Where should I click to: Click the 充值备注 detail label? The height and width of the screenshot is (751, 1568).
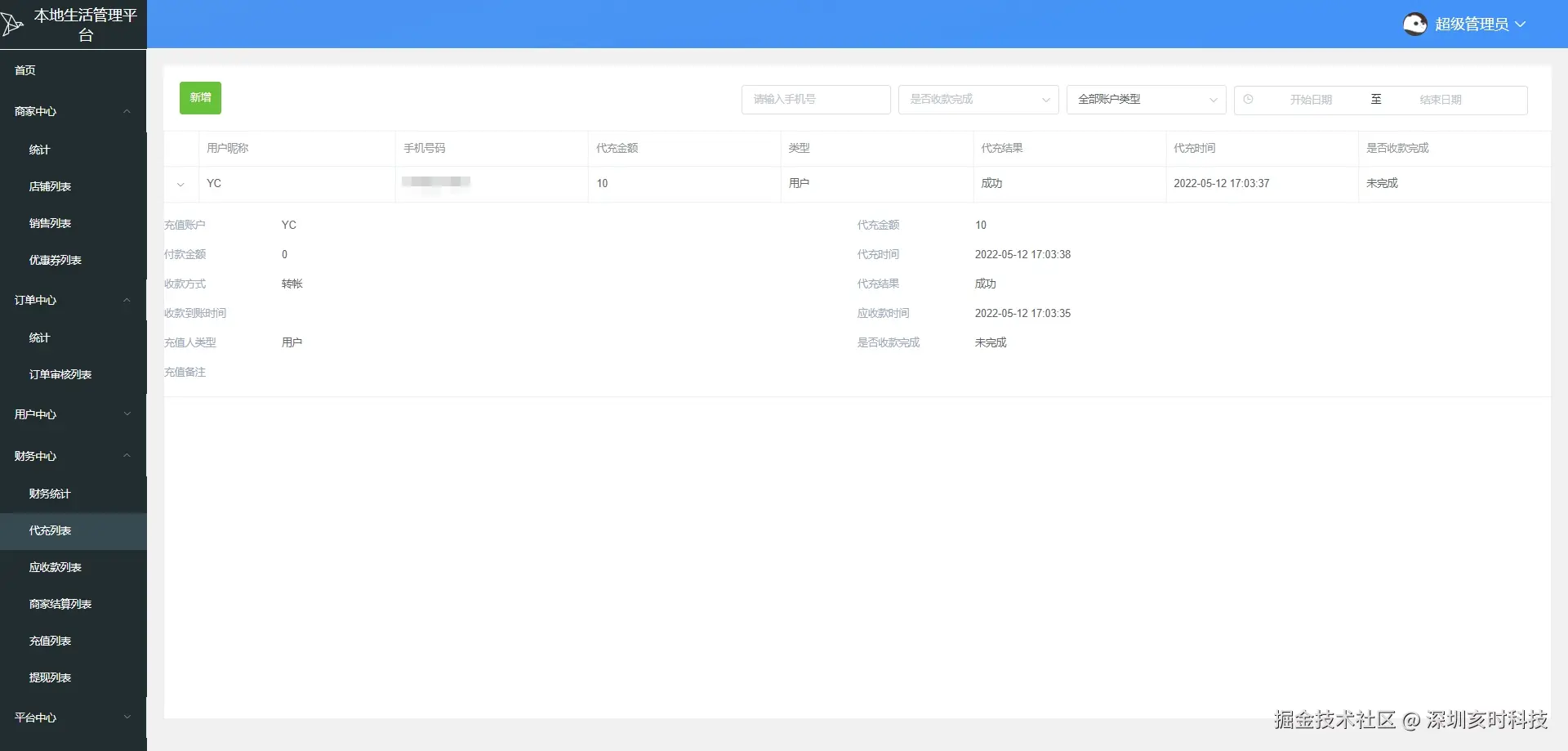(185, 372)
